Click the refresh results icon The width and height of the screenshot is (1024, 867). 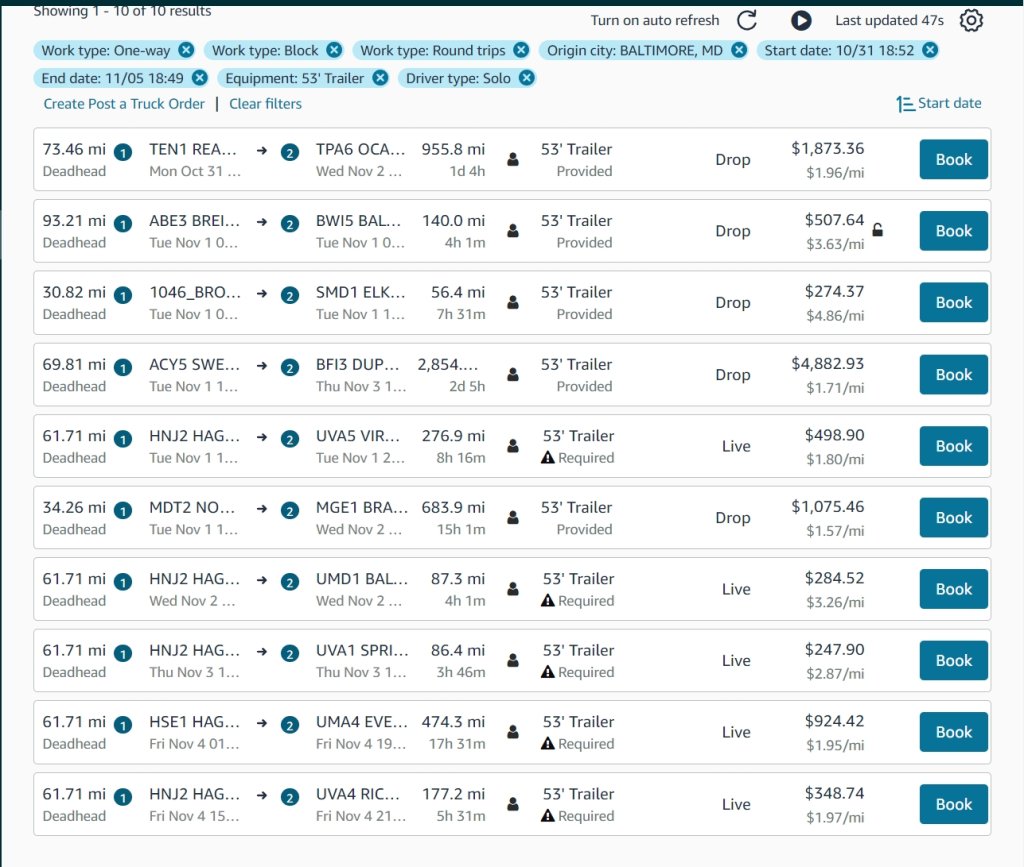coord(747,20)
